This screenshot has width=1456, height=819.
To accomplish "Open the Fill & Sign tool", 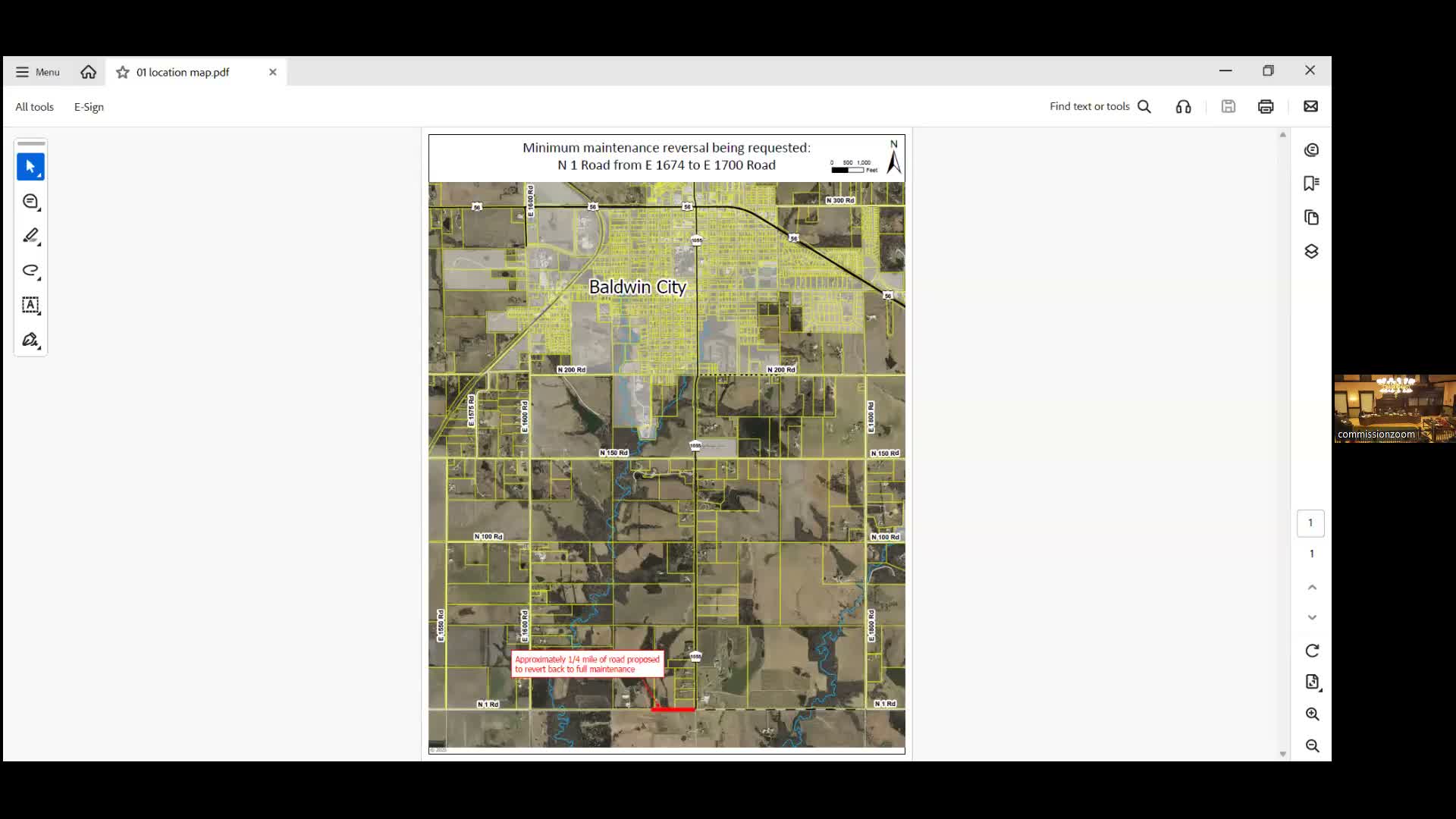I will [30, 340].
